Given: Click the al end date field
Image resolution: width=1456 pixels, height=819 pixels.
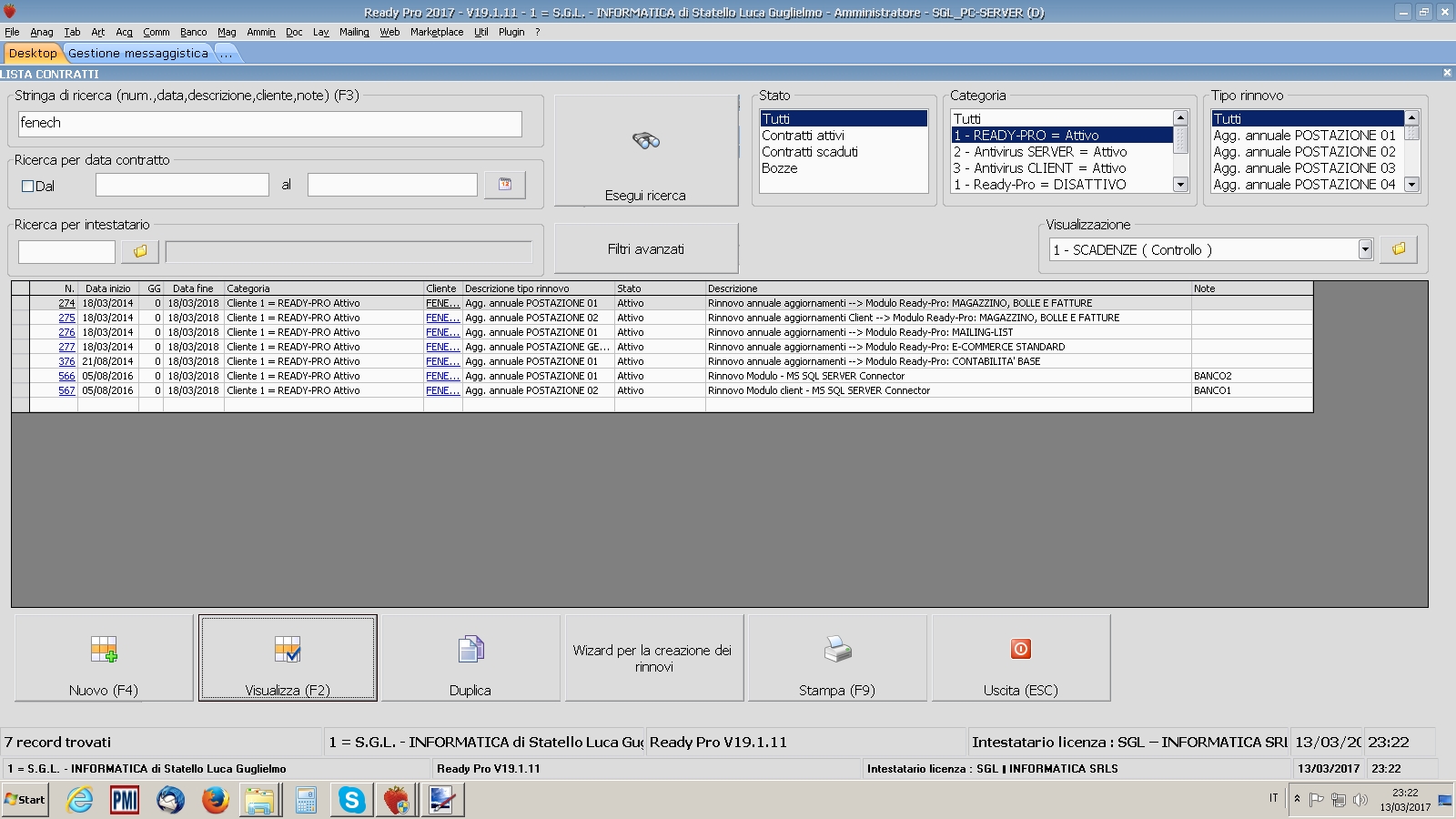Looking at the screenshot, I should click(x=392, y=185).
